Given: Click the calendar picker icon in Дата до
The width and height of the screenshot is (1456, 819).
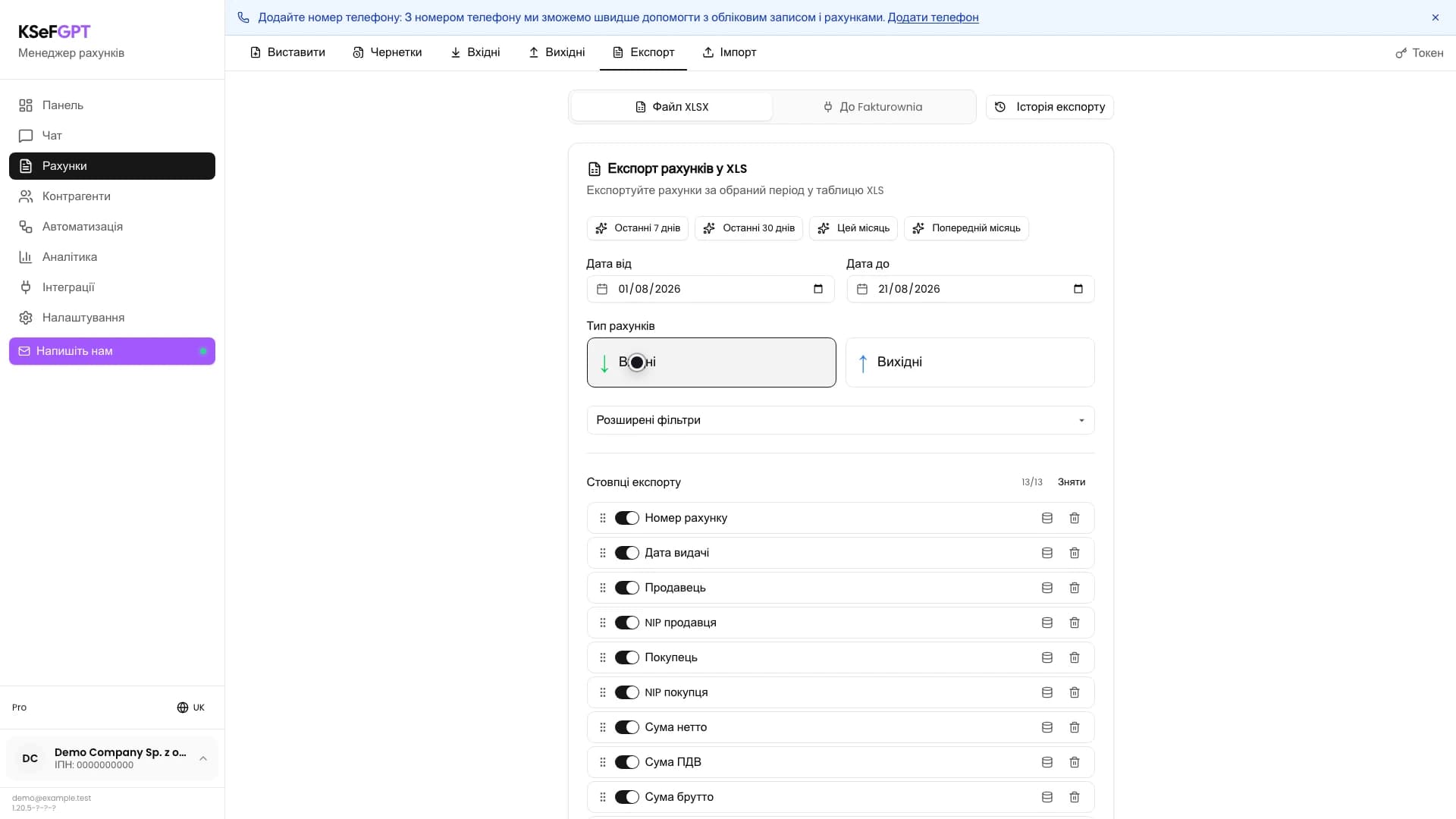Looking at the screenshot, I should pyautogui.click(x=1078, y=289).
